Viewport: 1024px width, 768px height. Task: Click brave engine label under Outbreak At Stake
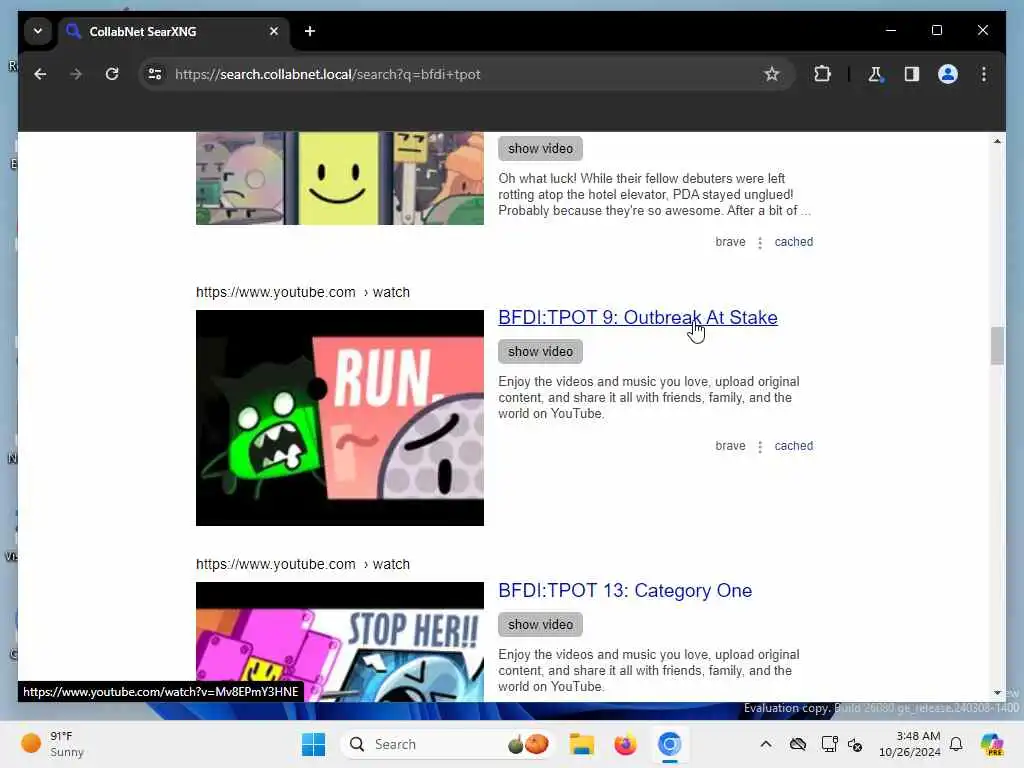[x=730, y=446]
